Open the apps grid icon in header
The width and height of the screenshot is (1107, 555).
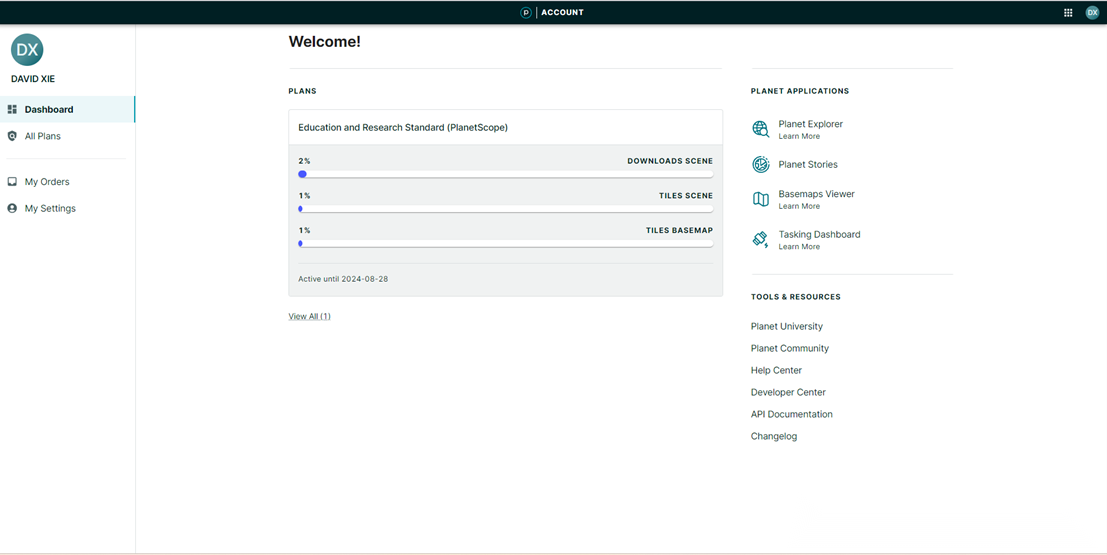1068,12
